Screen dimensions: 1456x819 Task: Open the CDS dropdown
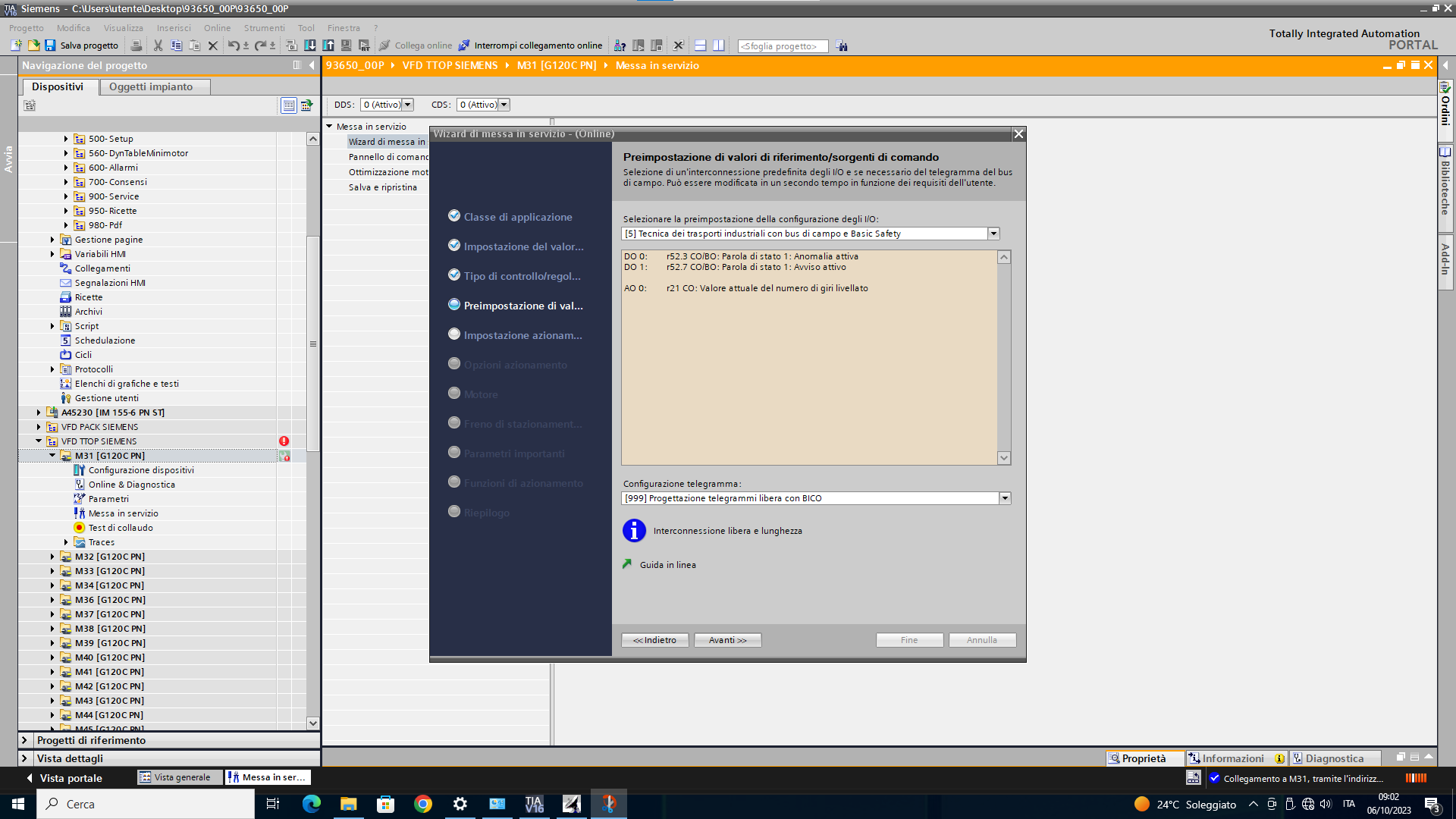pos(504,105)
